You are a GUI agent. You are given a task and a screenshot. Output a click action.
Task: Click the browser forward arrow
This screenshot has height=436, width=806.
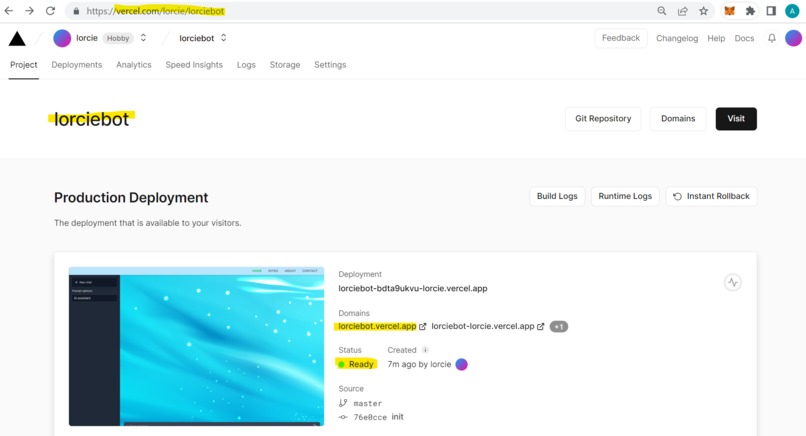tap(29, 11)
